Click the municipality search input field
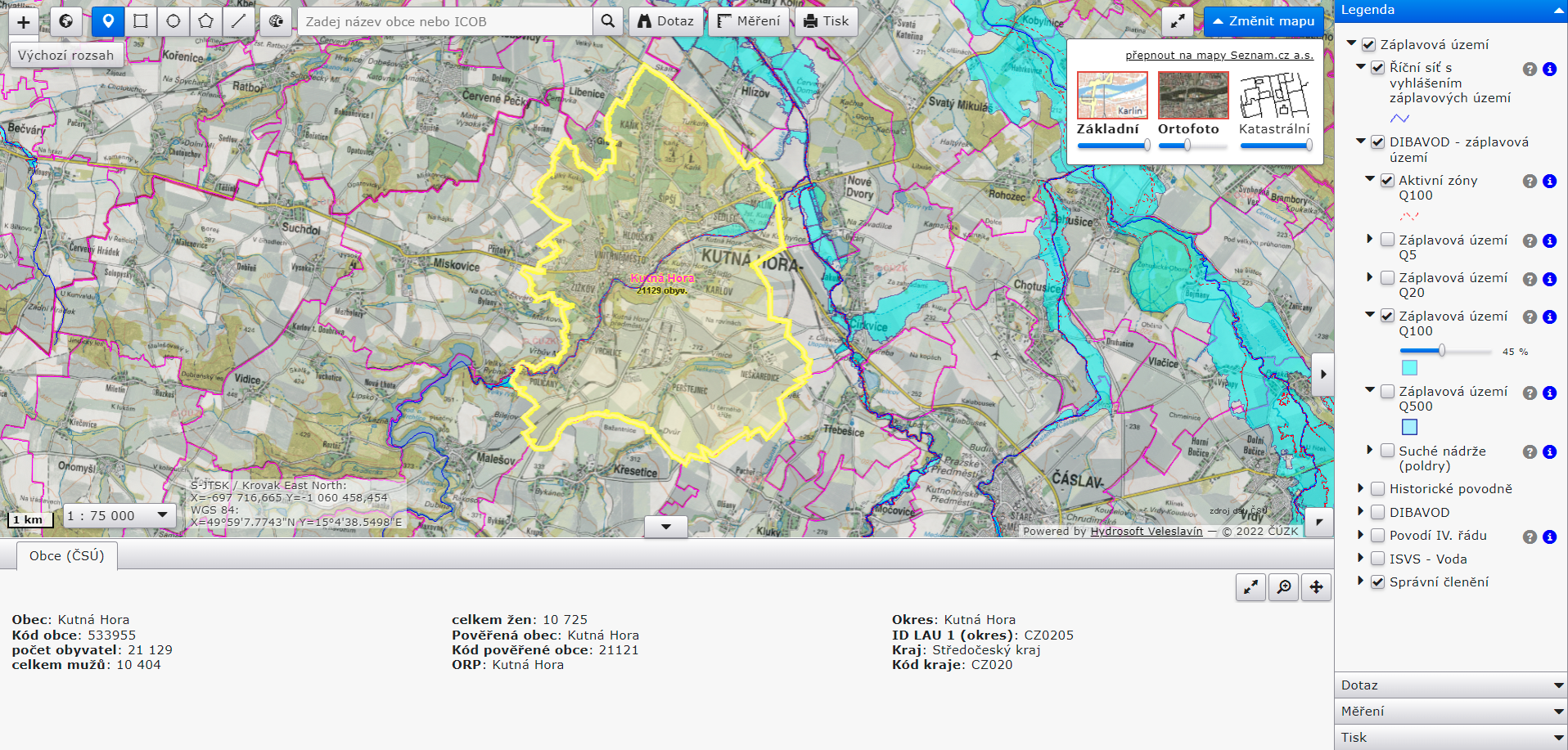This screenshot has height=750, width=1568. click(444, 21)
